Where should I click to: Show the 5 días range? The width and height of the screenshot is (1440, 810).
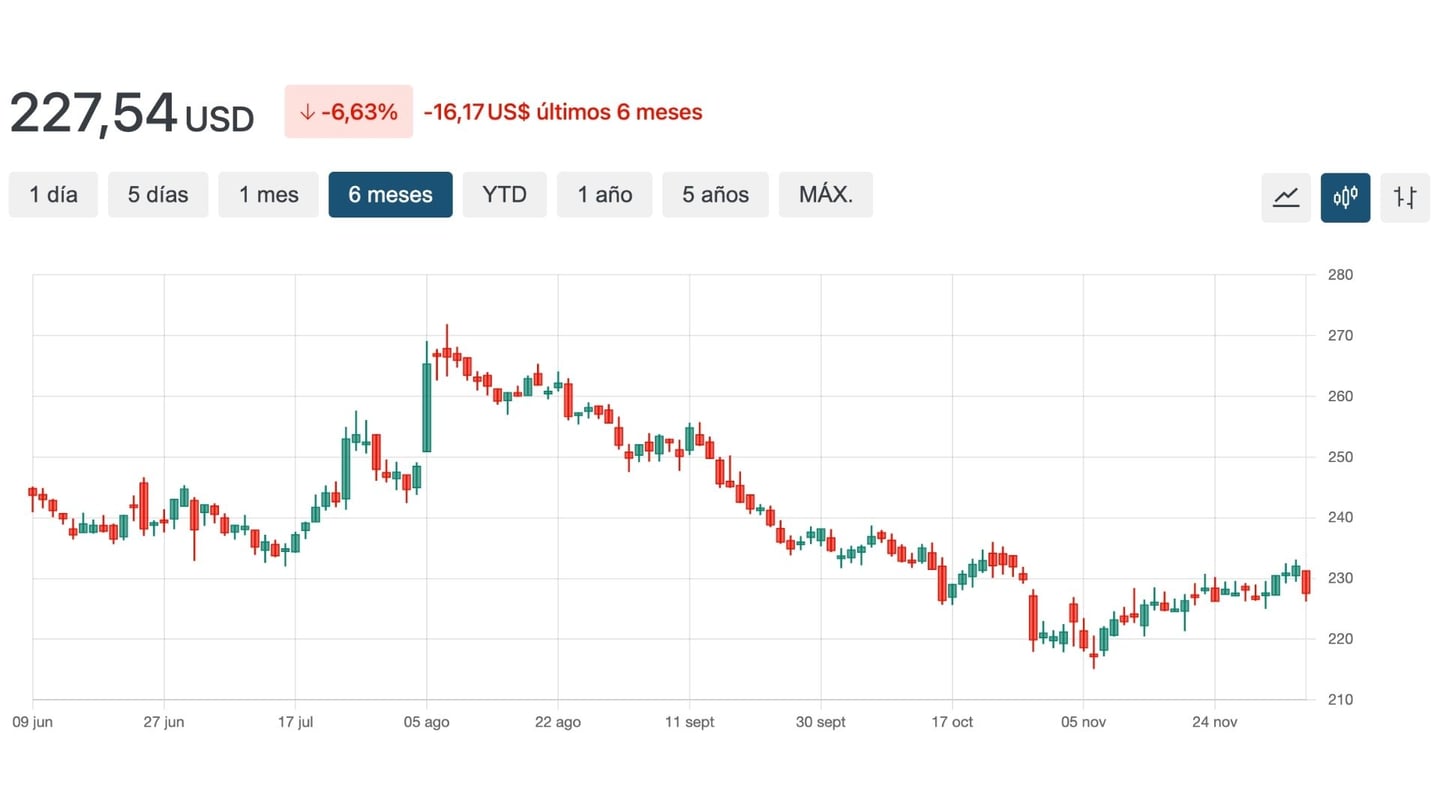pos(158,195)
